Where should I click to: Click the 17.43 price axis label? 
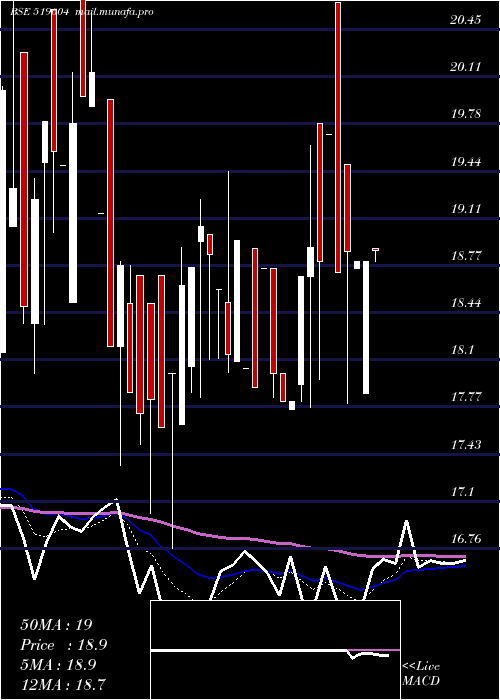tap(466, 445)
